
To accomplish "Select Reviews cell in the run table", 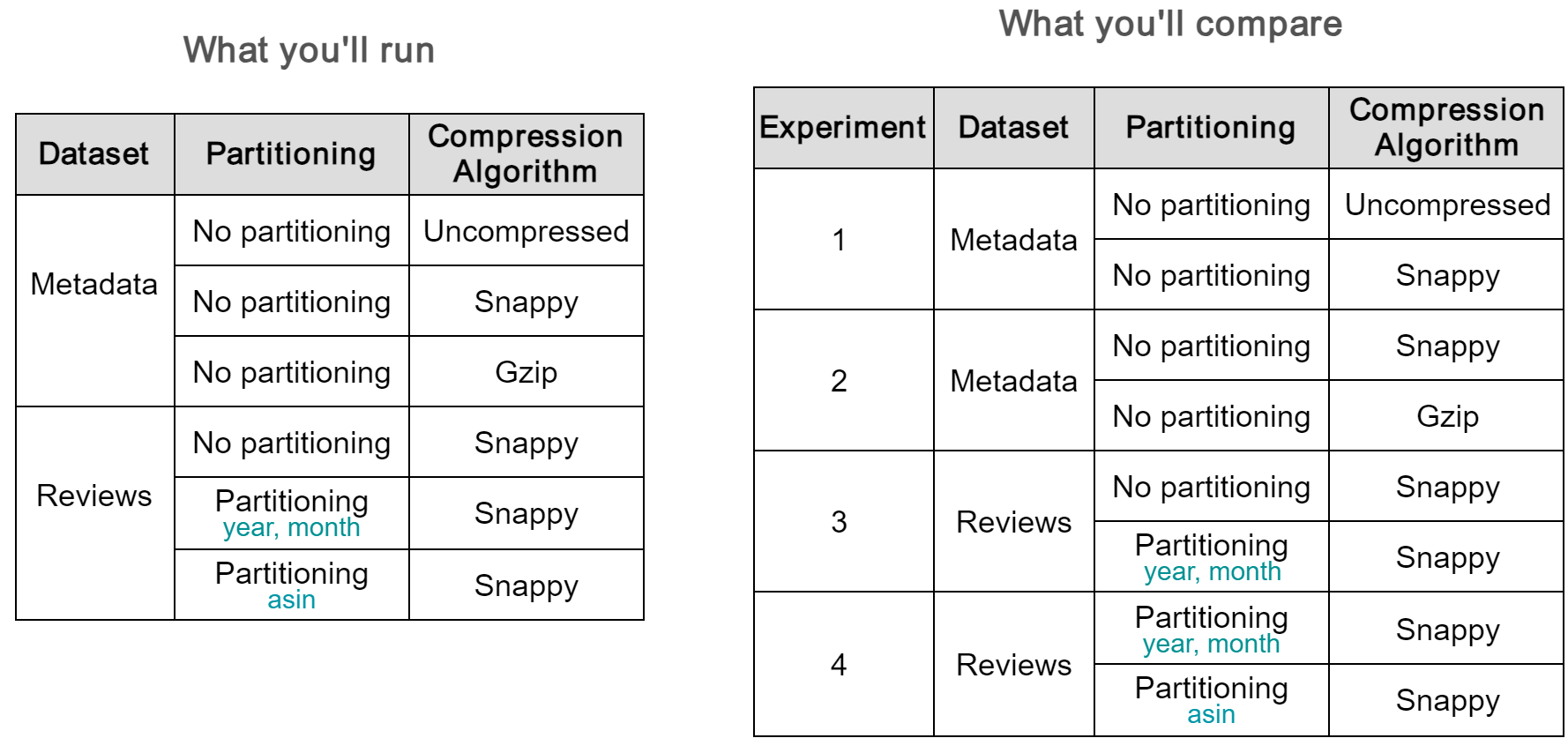I will pos(93,496).
